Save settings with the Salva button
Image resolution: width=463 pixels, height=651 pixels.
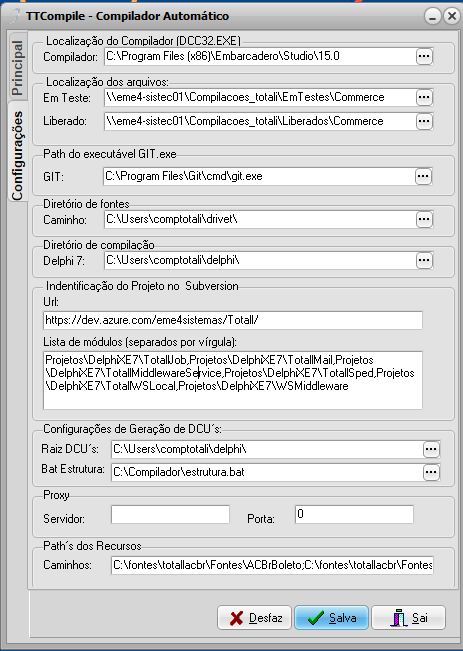(x=331, y=618)
